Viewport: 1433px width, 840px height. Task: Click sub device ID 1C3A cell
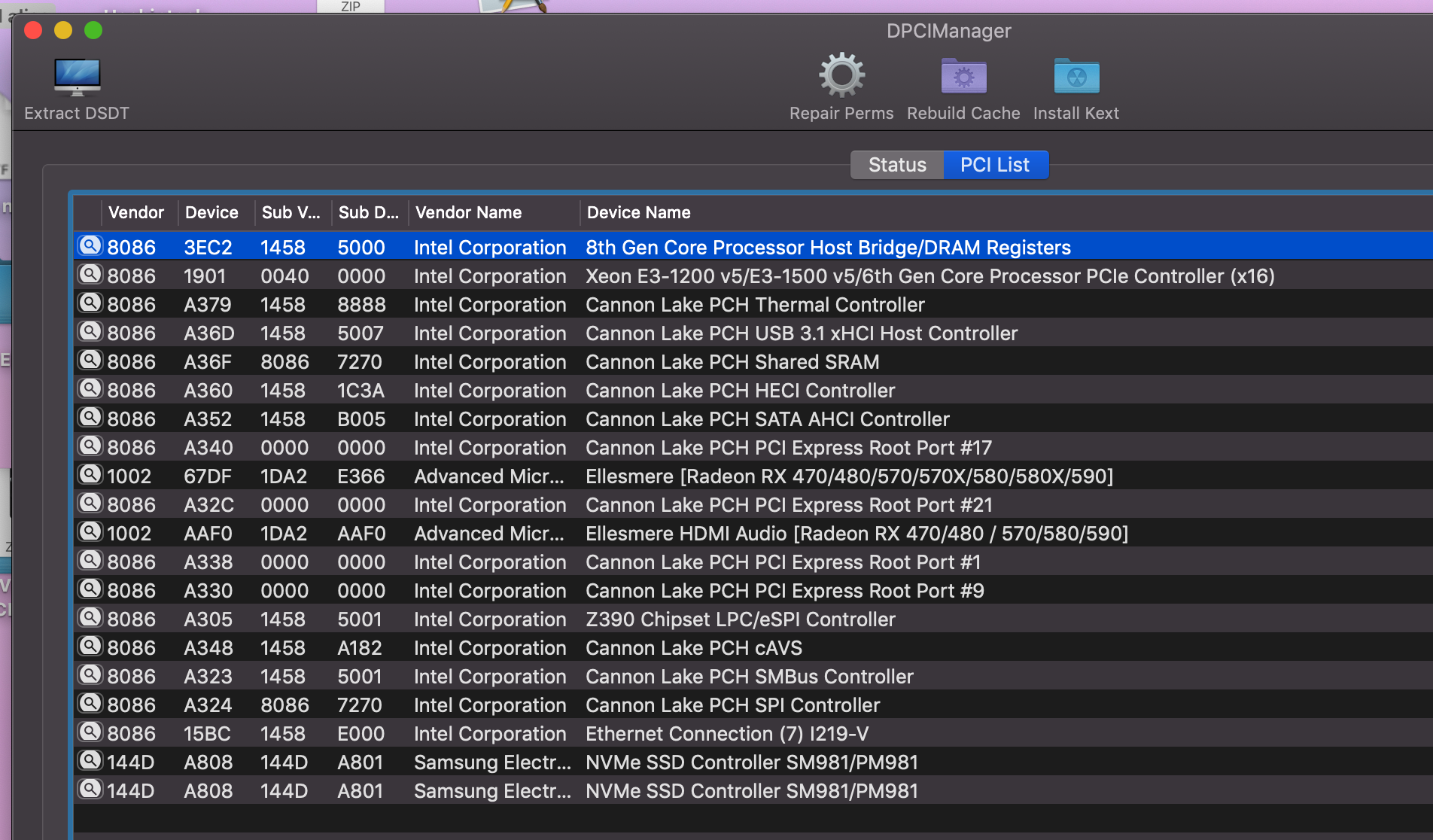tap(361, 391)
